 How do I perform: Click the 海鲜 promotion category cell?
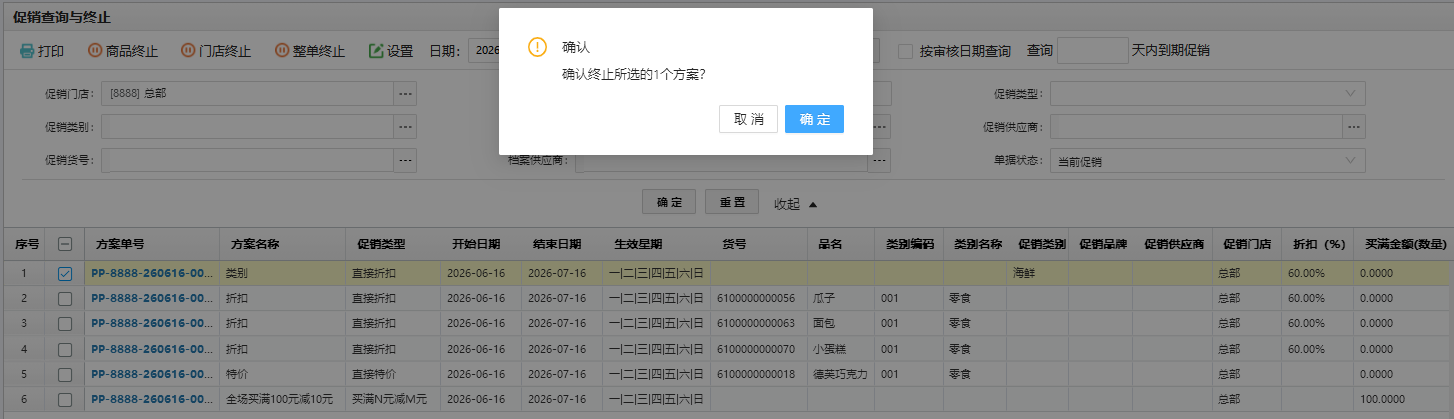[x=1037, y=272]
